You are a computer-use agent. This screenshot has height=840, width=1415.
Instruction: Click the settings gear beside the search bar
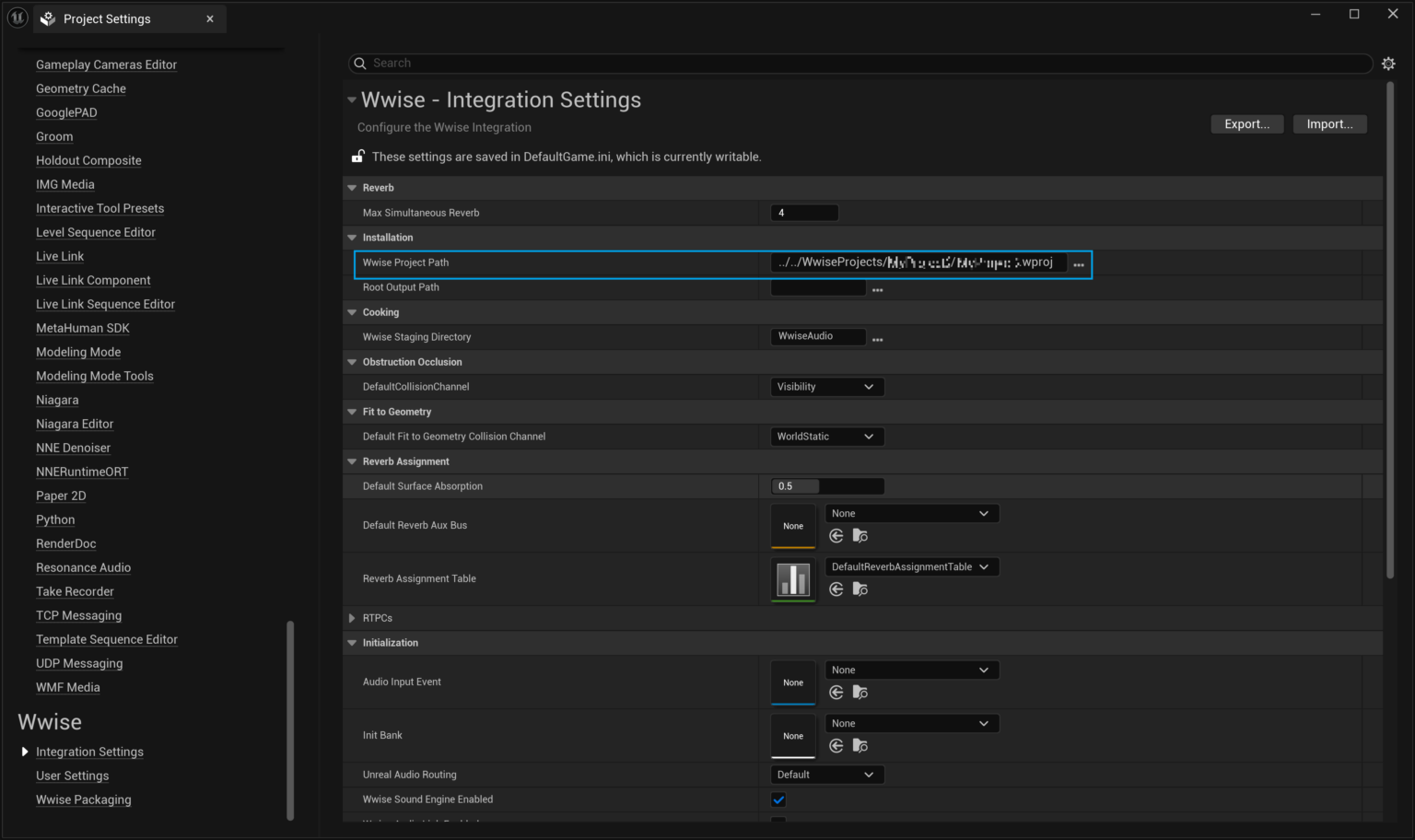pos(1388,63)
